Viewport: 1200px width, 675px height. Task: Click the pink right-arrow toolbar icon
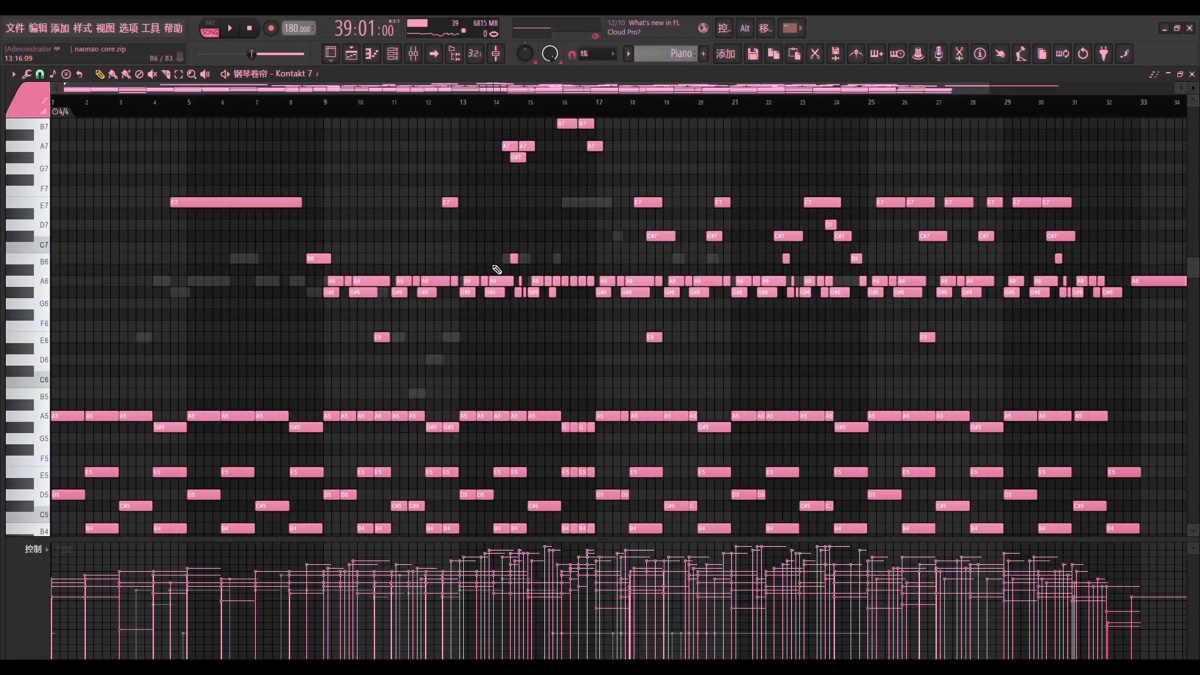(x=434, y=53)
